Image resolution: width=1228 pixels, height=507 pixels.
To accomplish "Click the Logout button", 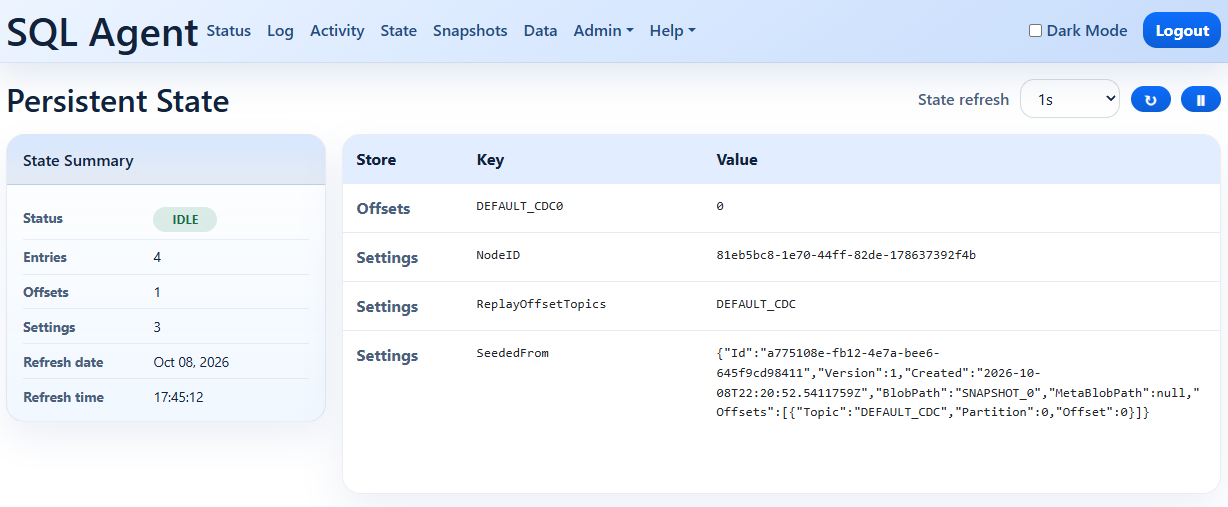I will coord(1182,31).
